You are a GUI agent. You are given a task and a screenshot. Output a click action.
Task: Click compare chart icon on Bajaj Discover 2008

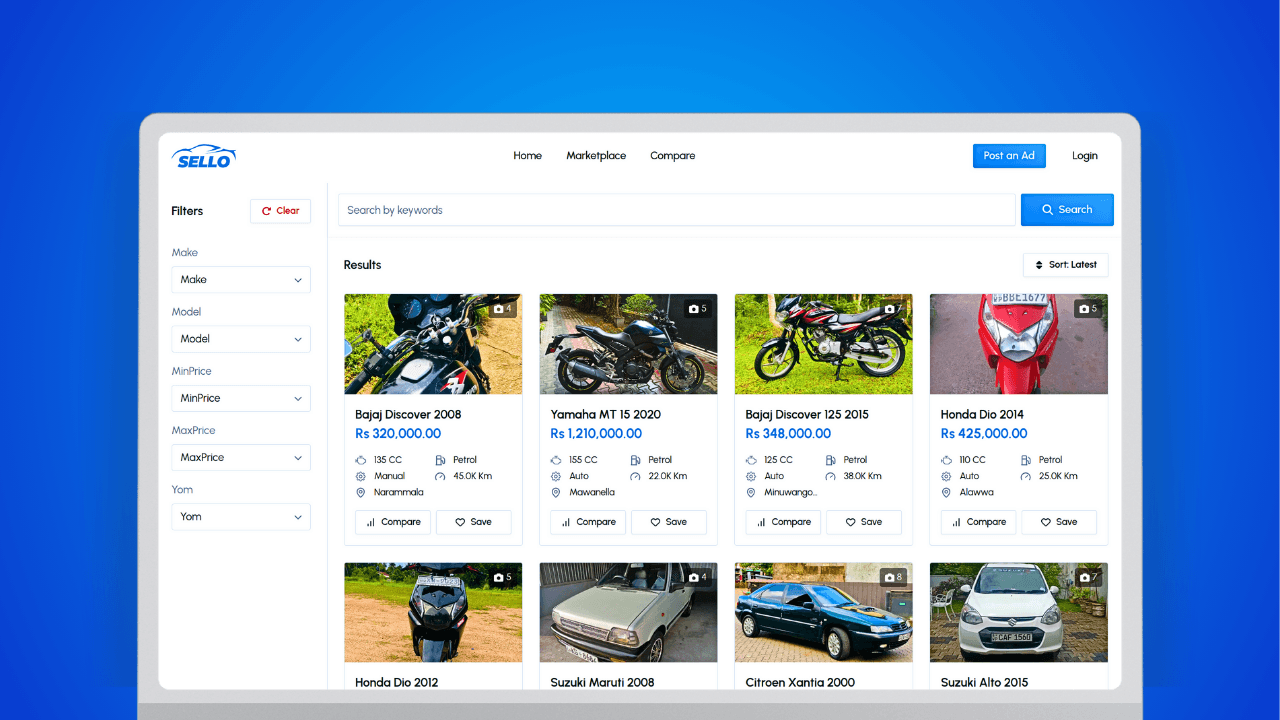[x=371, y=522]
